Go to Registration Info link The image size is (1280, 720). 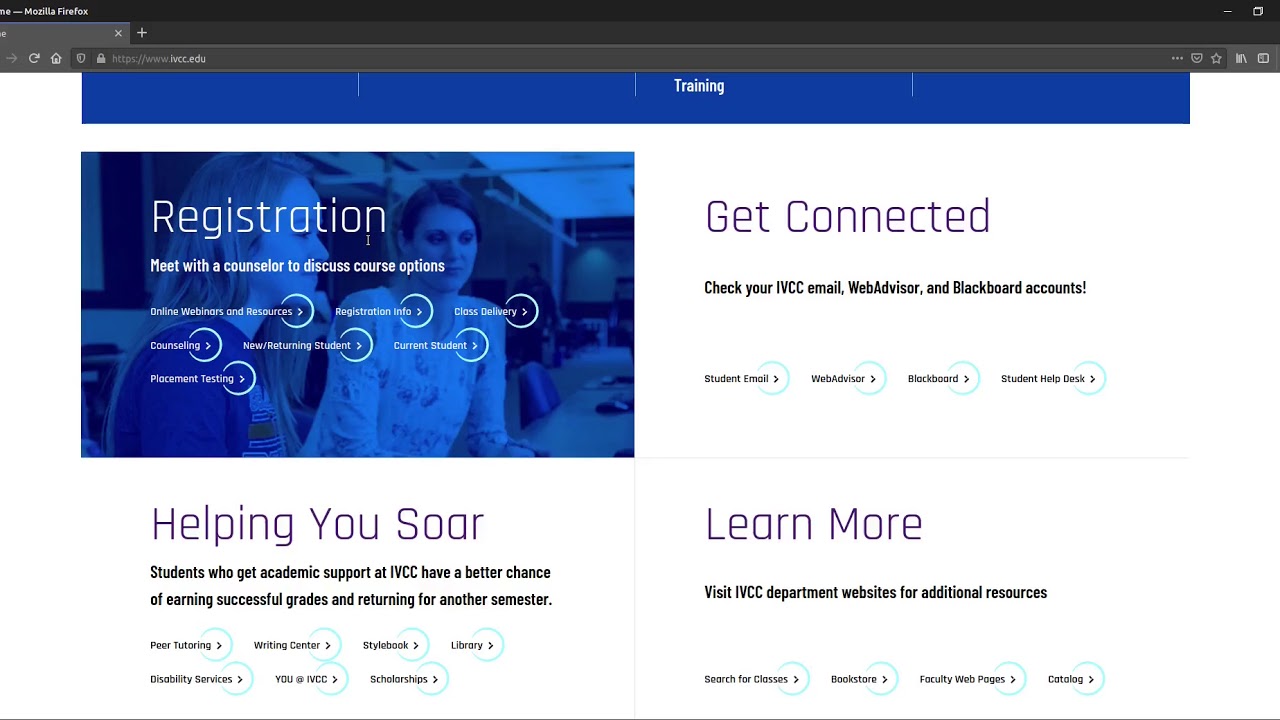(x=382, y=311)
